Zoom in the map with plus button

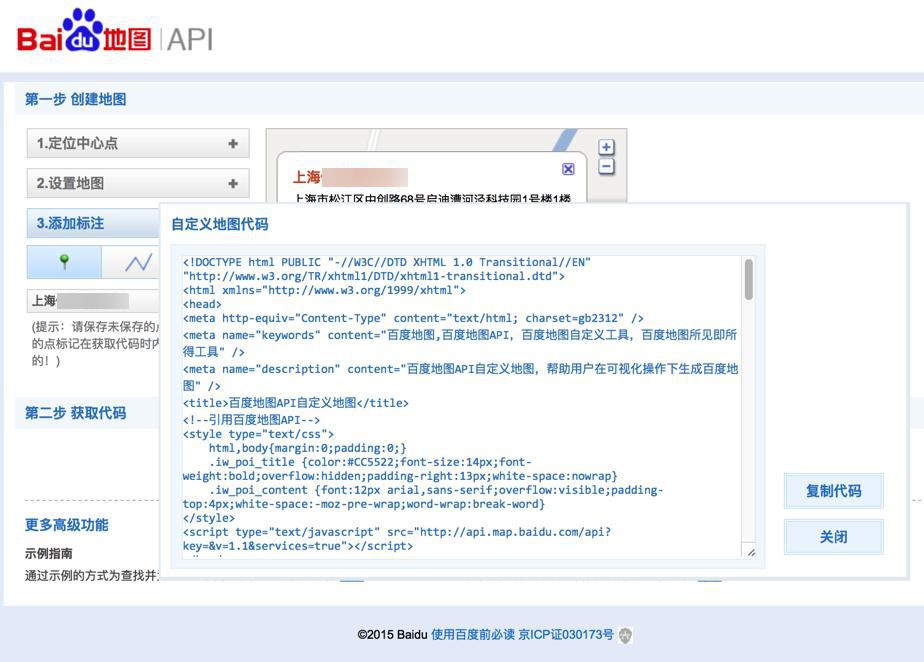pos(606,147)
